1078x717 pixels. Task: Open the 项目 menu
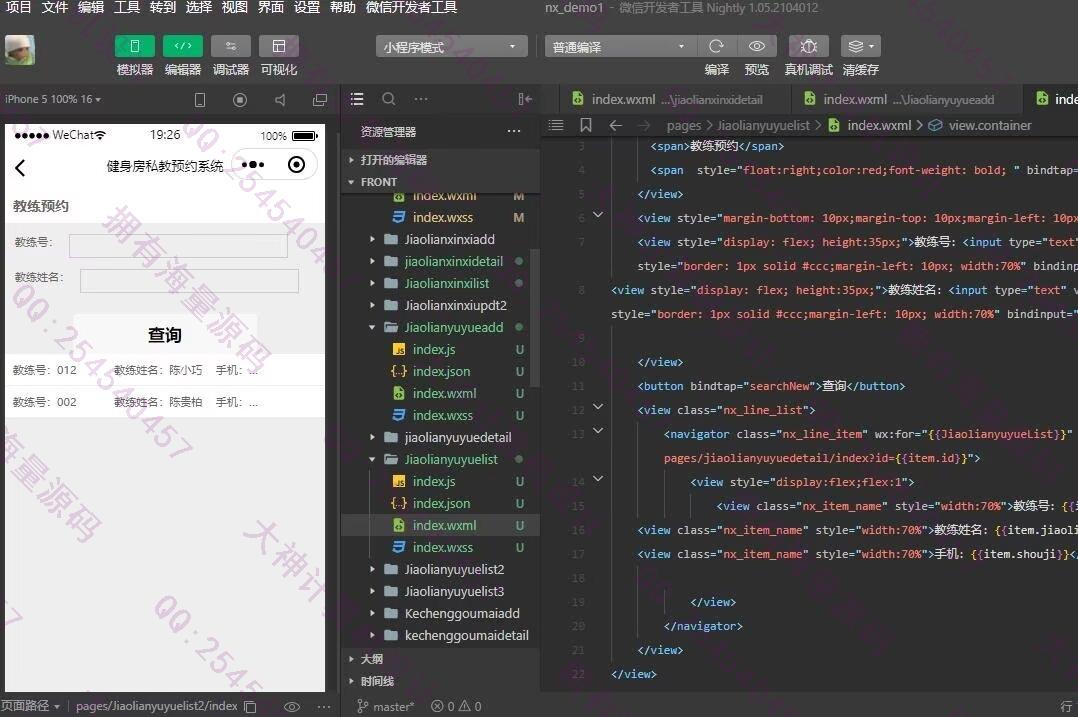point(19,8)
